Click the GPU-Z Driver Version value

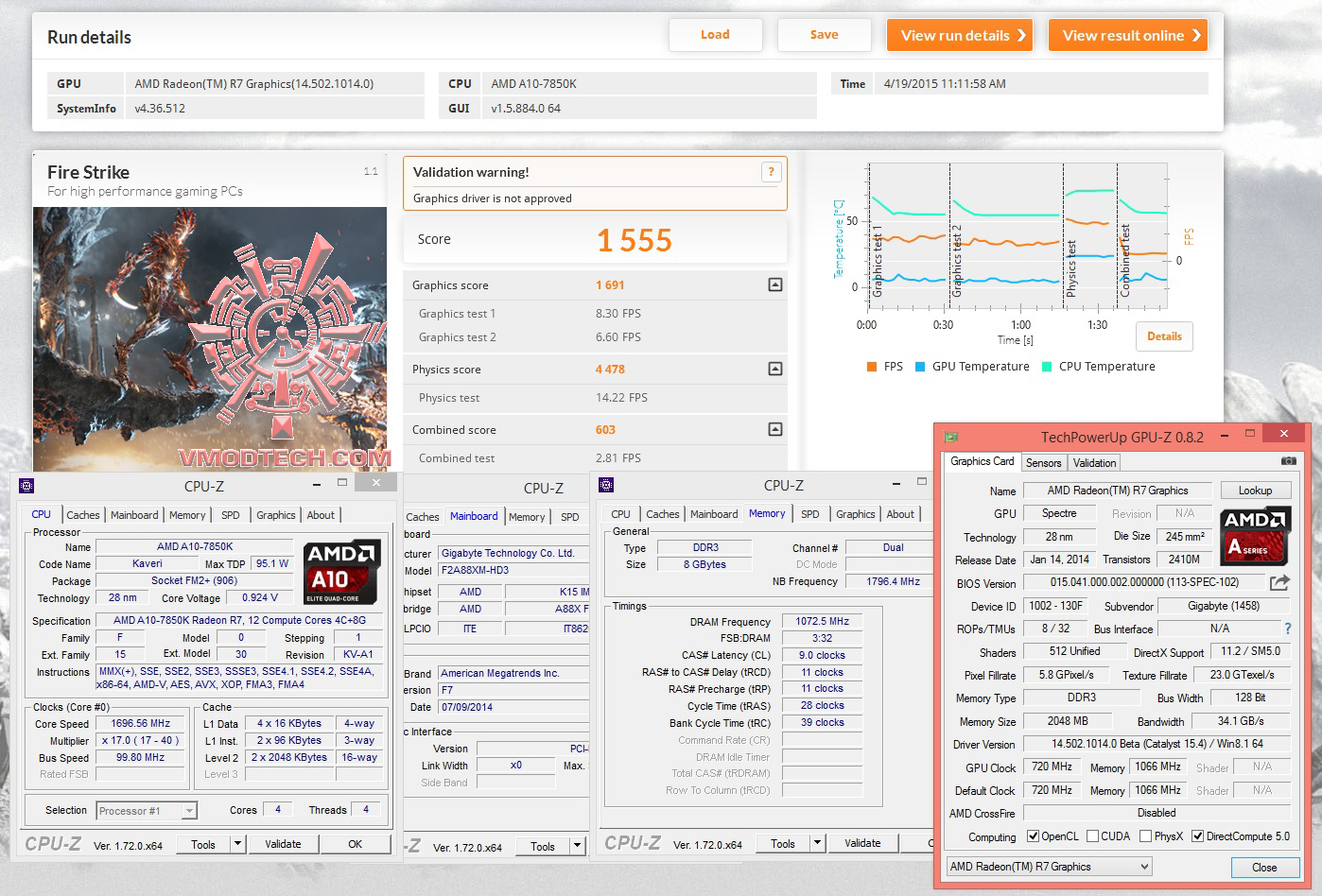click(x=1157, y=744)
